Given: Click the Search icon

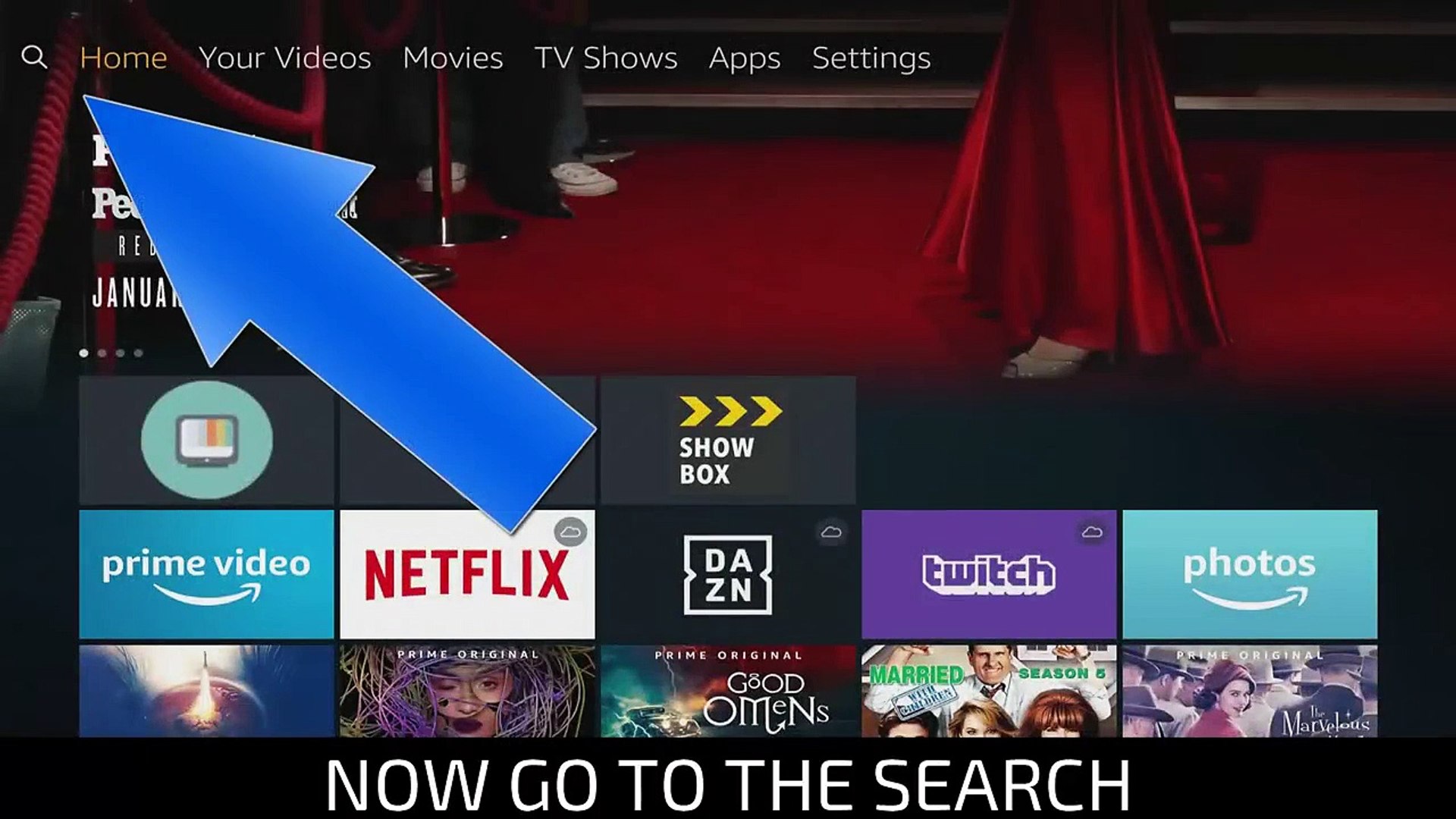Looking at the screenshot, I should click(36, 57).
